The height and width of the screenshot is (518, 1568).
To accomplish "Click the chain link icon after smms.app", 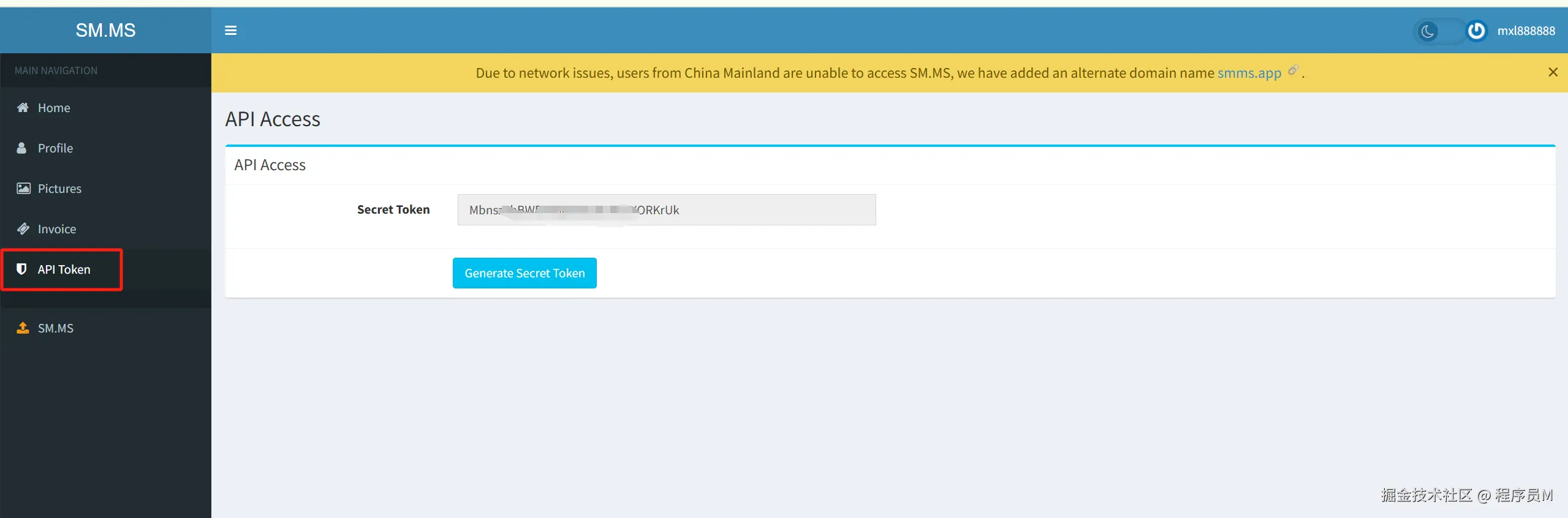I will coord(1293,70).
